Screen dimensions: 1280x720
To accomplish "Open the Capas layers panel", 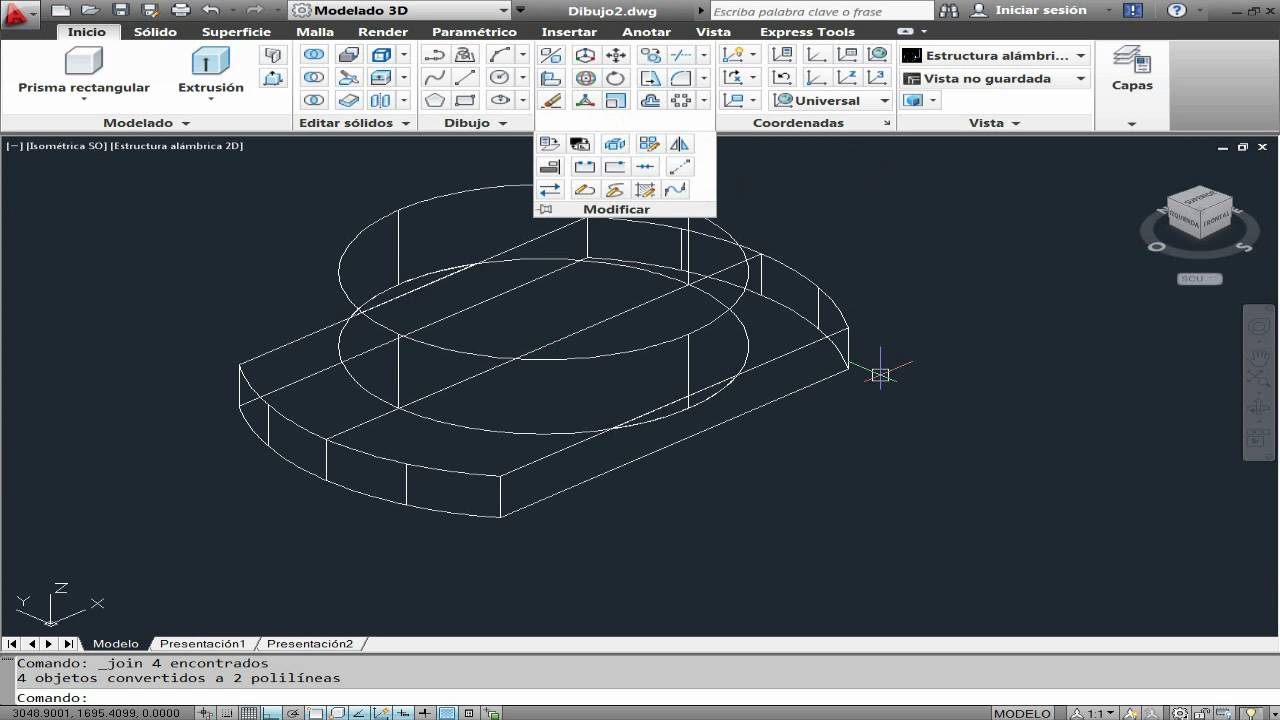I will point(1132,70).
